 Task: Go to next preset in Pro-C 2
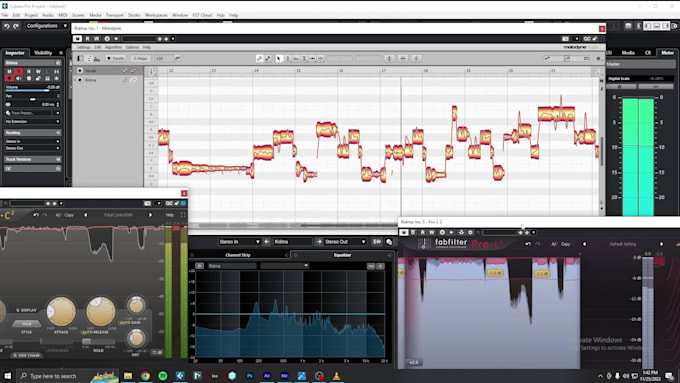[150, 215]
